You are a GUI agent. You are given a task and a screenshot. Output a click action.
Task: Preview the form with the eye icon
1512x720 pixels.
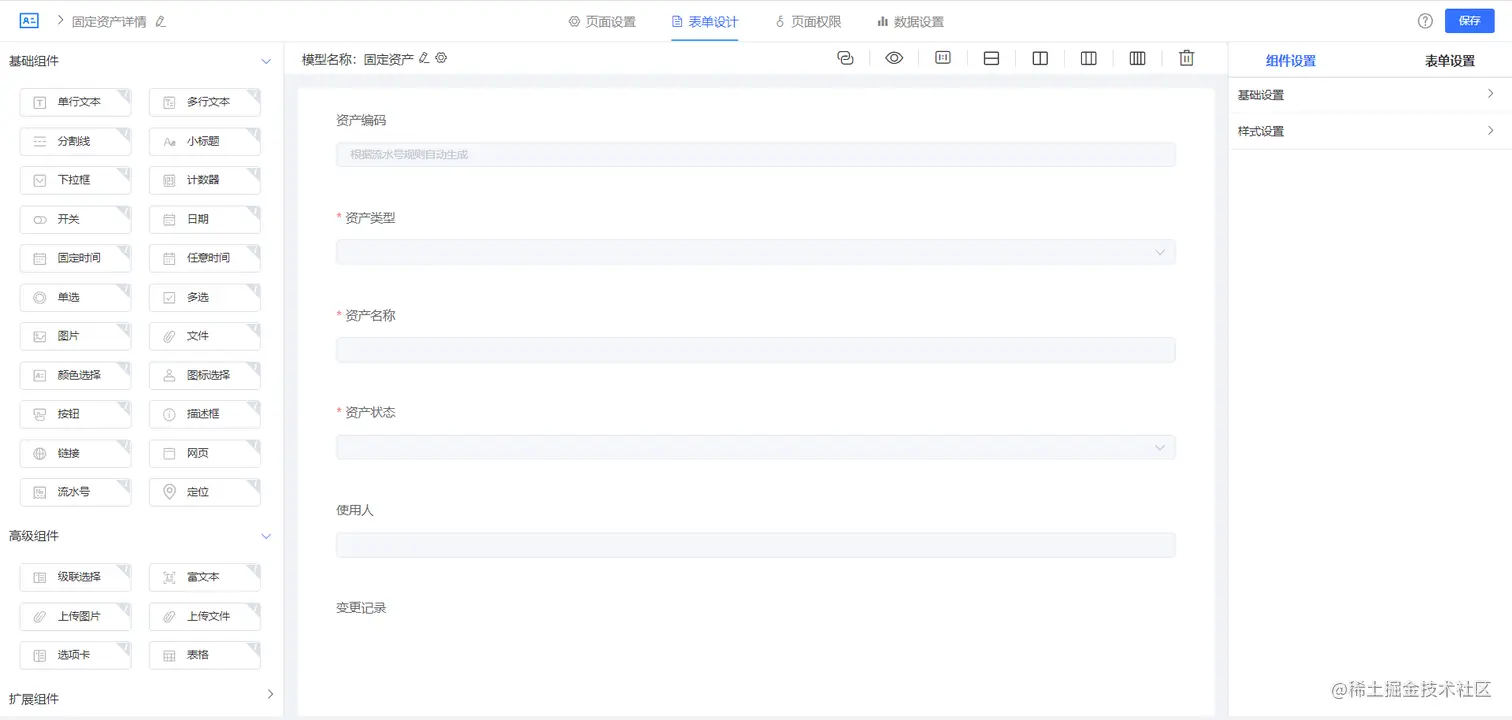point(894,58)
